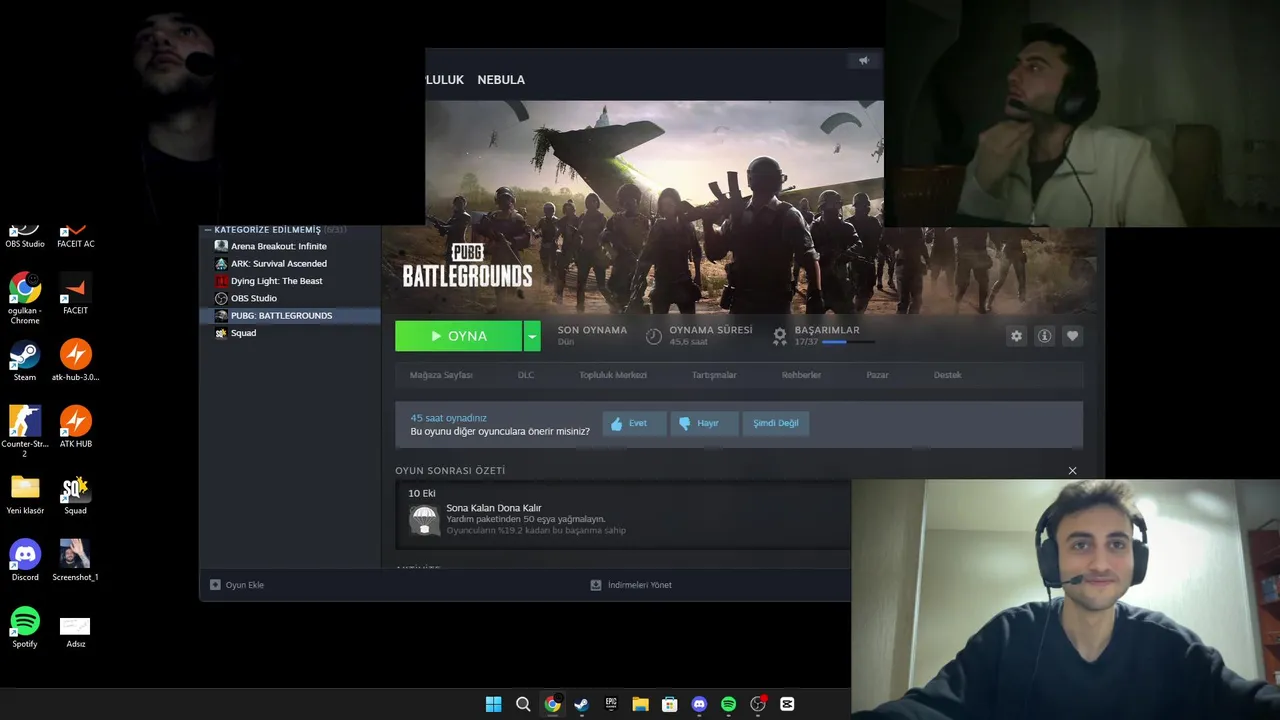Open the Pazar tab

pyautogui.click(x=877, y=375)
